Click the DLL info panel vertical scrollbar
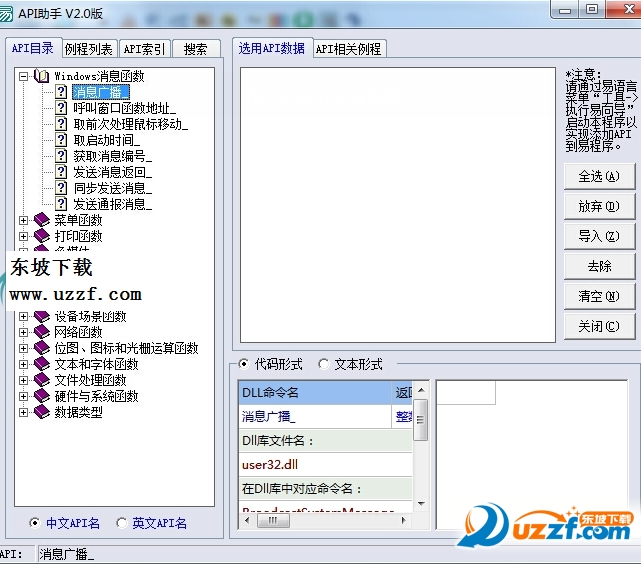641x564 pixels. click(x=421, y=450)
